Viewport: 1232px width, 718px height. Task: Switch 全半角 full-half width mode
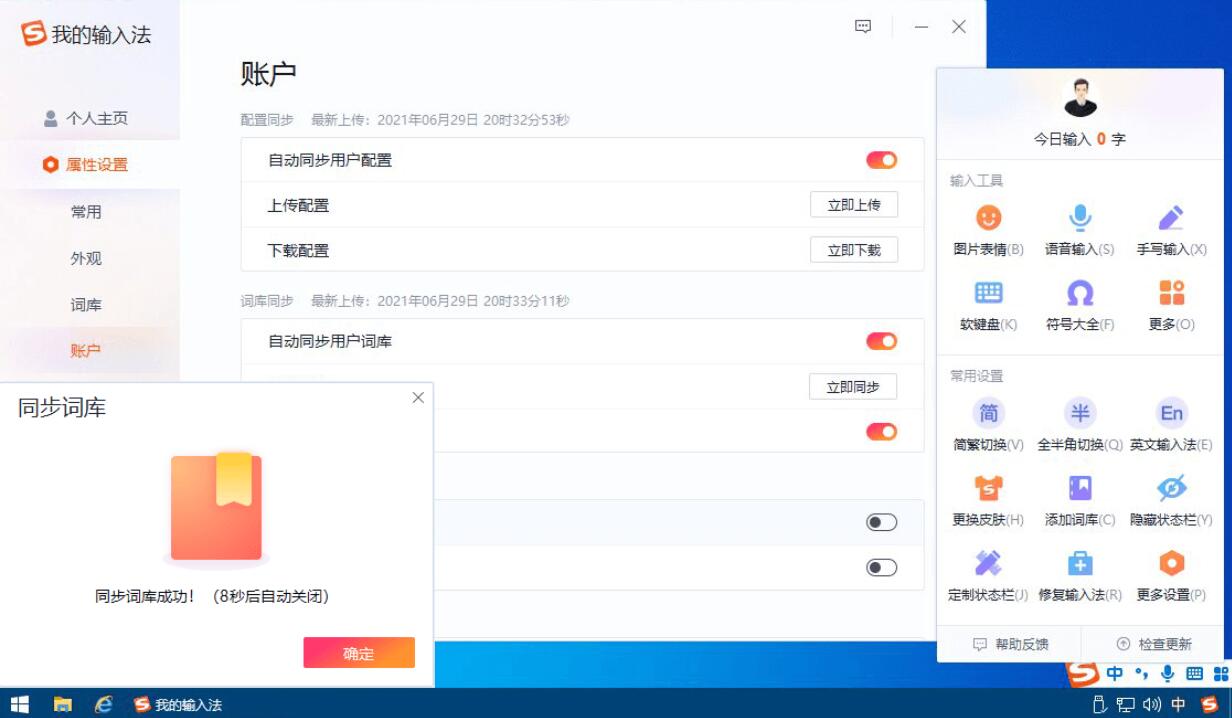pyautogui.click(x=1081, y=425)
